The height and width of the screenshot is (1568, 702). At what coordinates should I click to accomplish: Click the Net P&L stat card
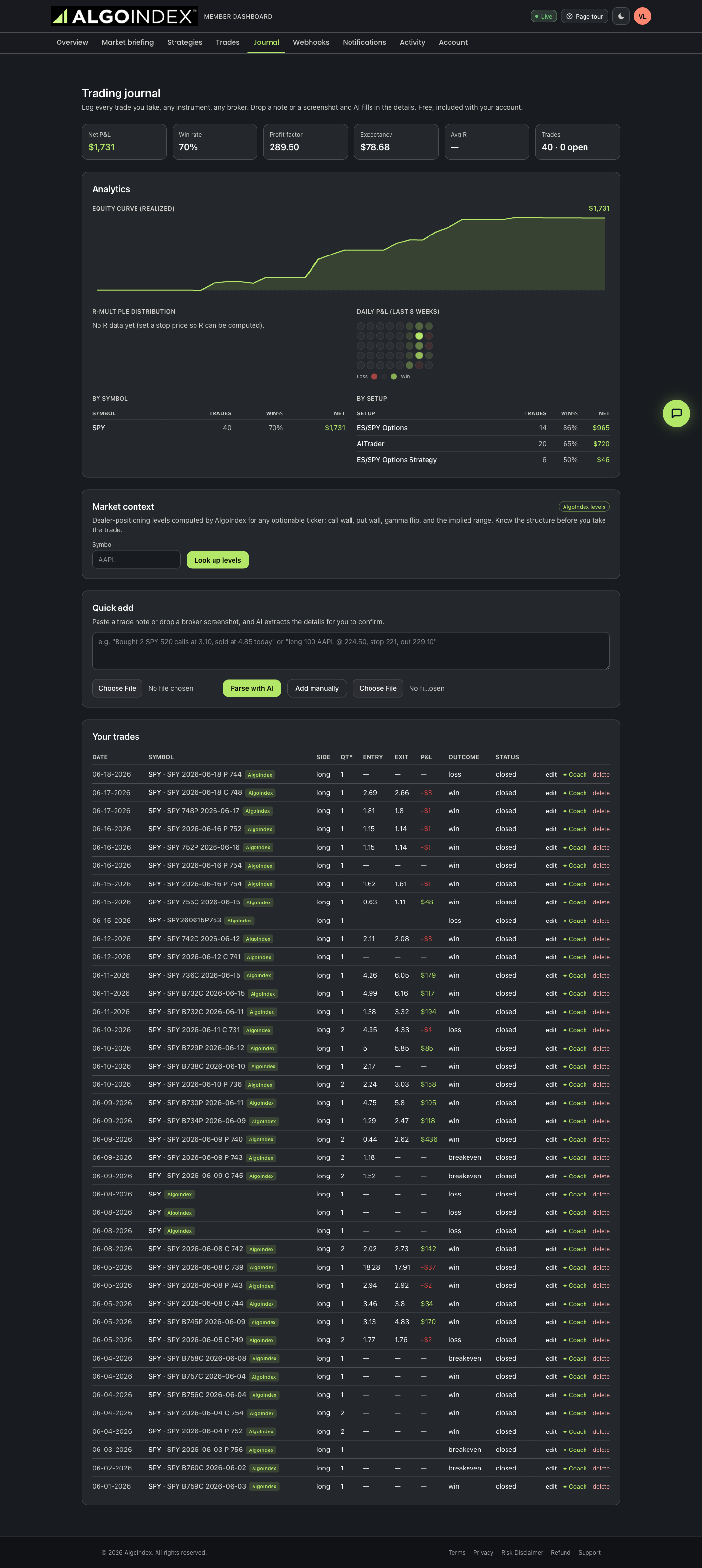point(124,142)
